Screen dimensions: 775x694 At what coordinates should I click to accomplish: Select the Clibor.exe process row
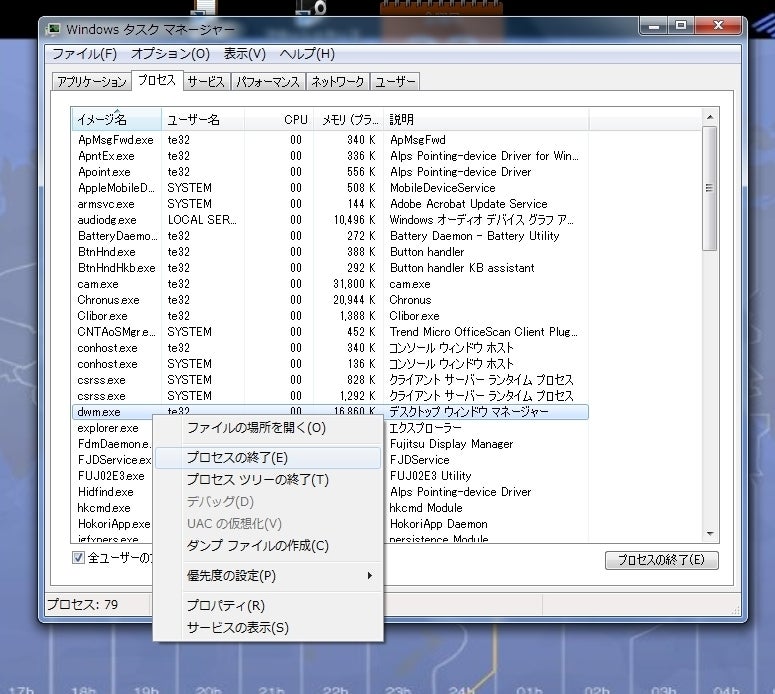pos(330,316)
